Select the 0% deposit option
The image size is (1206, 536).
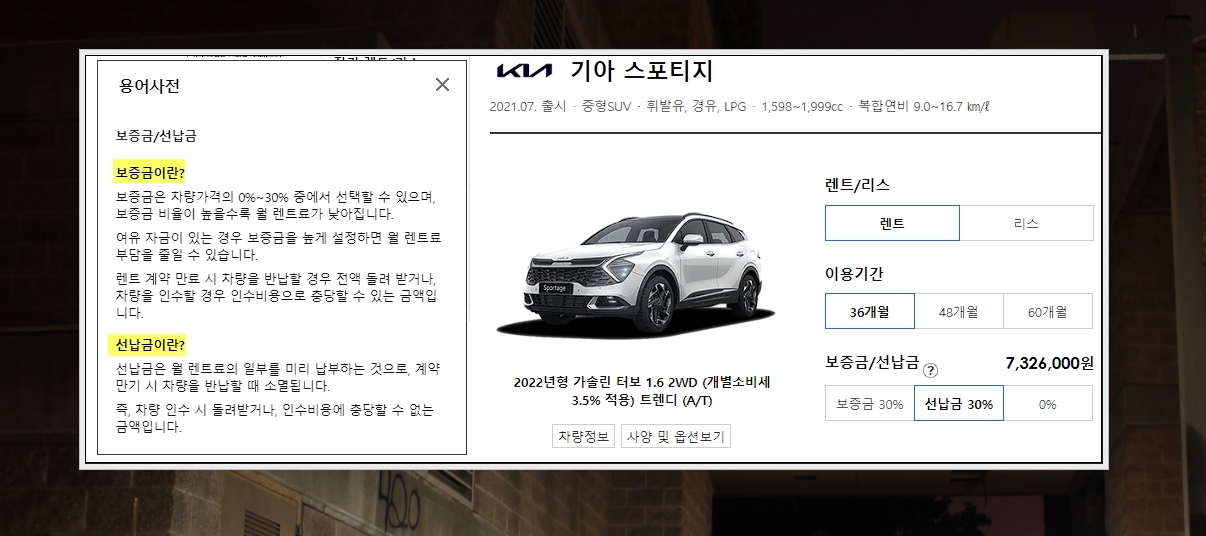pyautogui.click(x=1048, y=404)
